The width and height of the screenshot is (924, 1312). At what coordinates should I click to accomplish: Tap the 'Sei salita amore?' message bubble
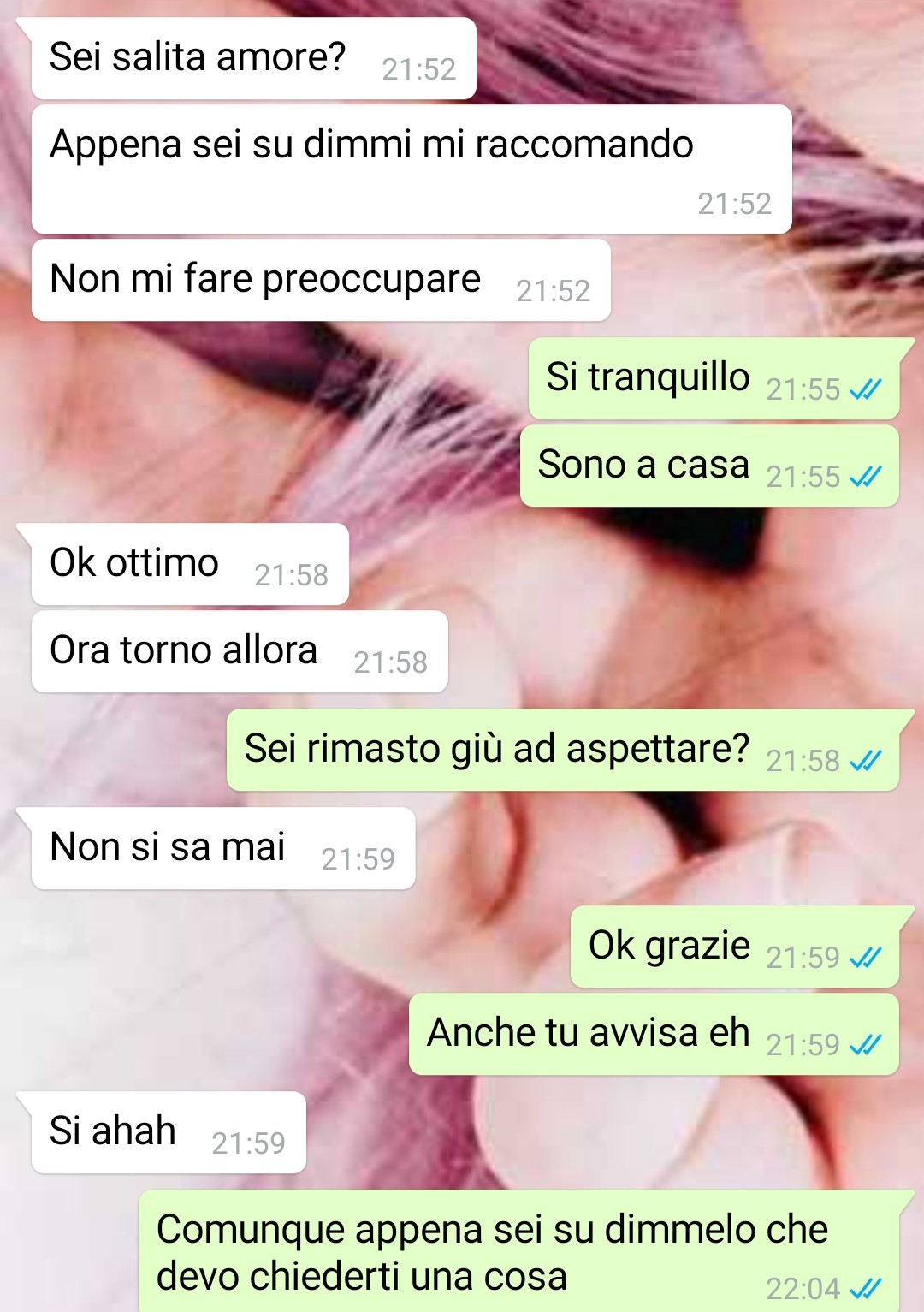coord(252,58)
